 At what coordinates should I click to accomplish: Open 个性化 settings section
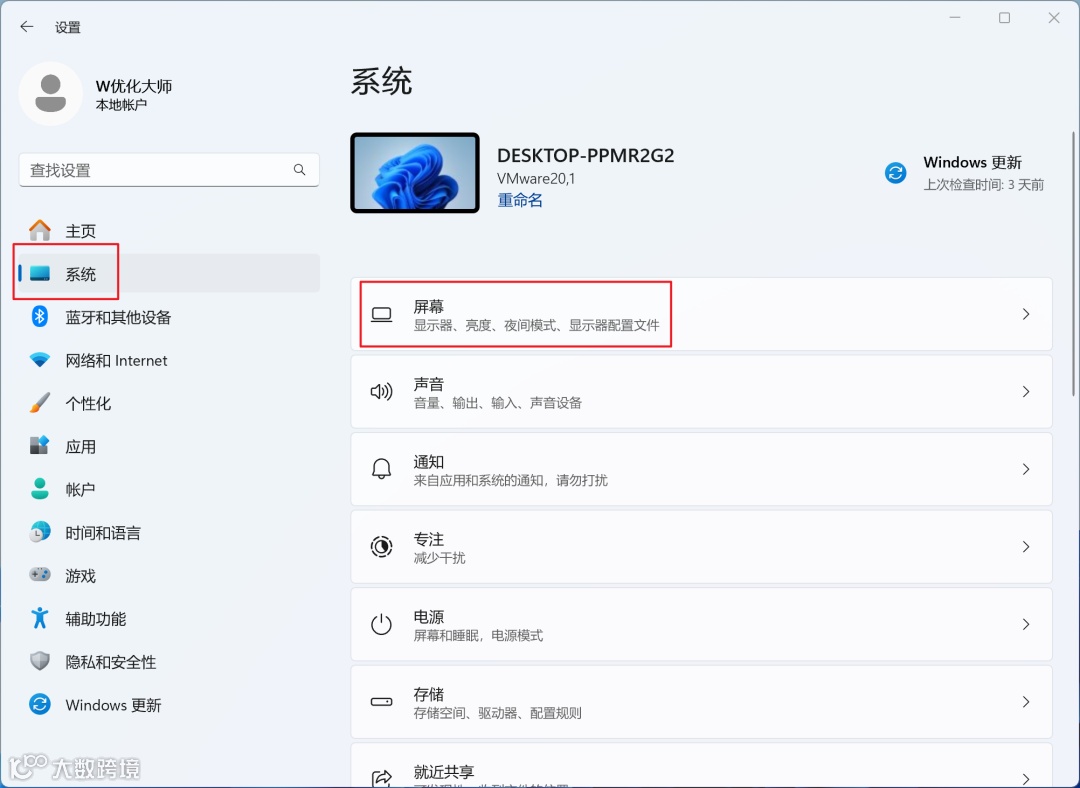[x=169, y=403]
